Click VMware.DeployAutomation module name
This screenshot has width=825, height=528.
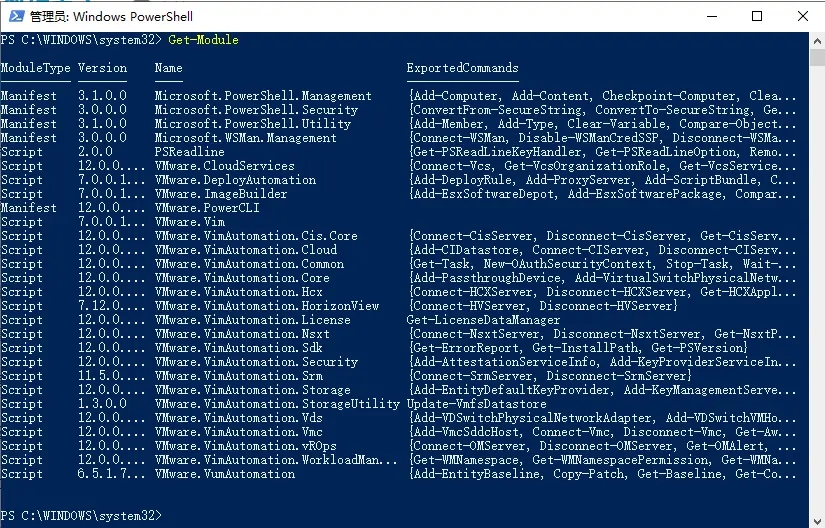(x=235, y=180)
